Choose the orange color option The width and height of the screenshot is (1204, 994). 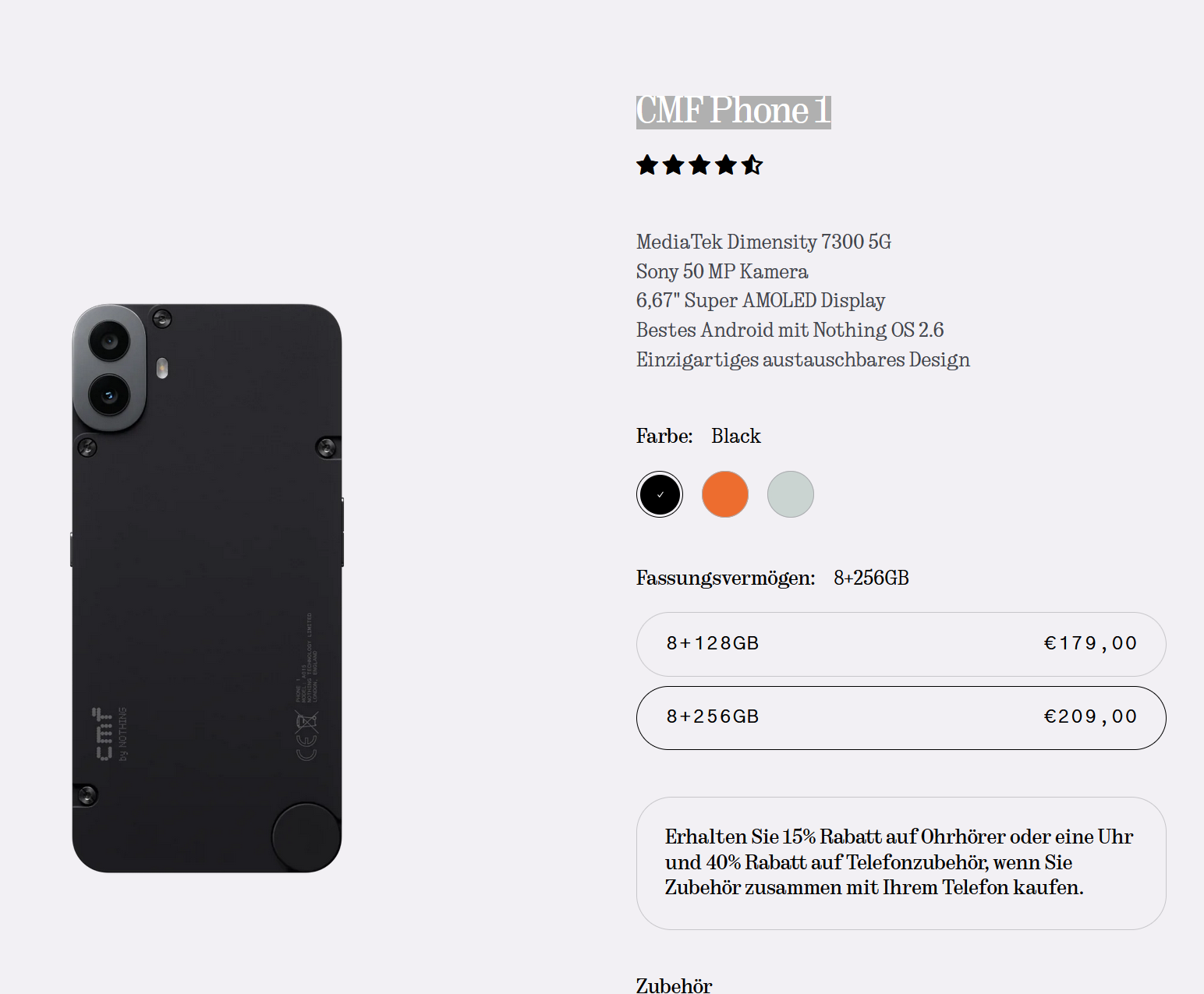(725, 494)
